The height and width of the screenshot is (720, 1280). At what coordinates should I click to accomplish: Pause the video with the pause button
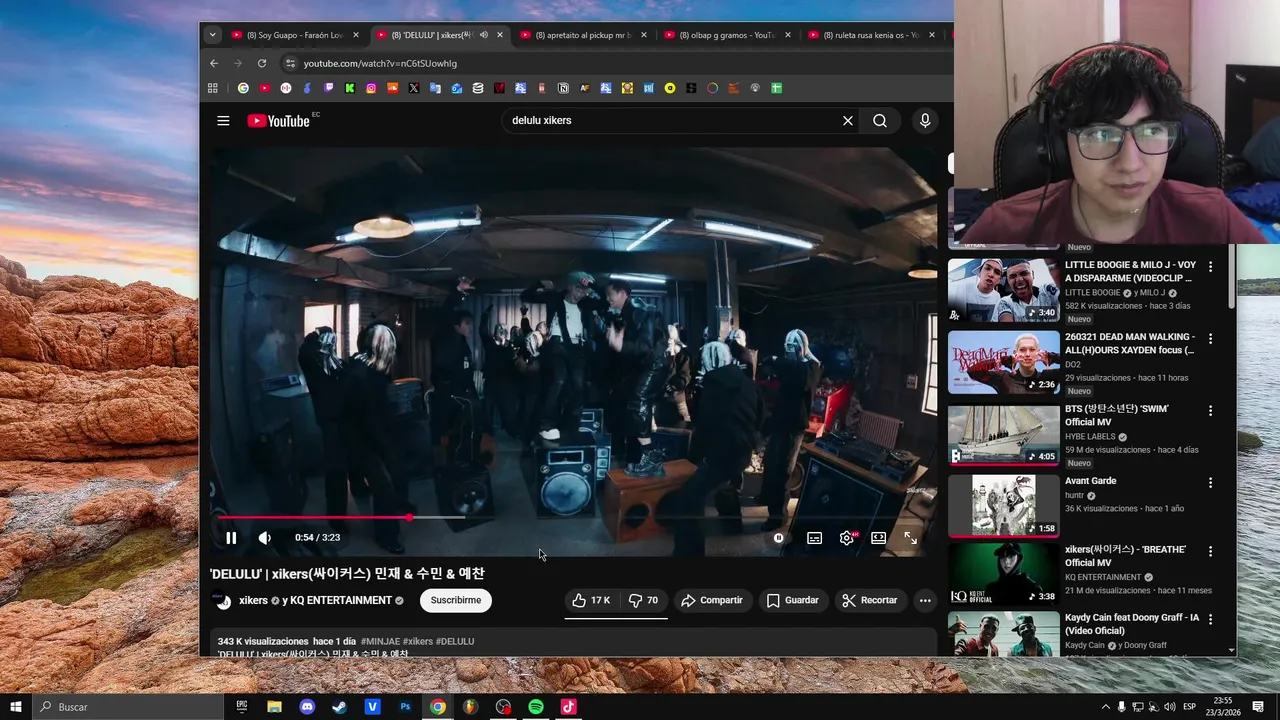click(231, 538)
